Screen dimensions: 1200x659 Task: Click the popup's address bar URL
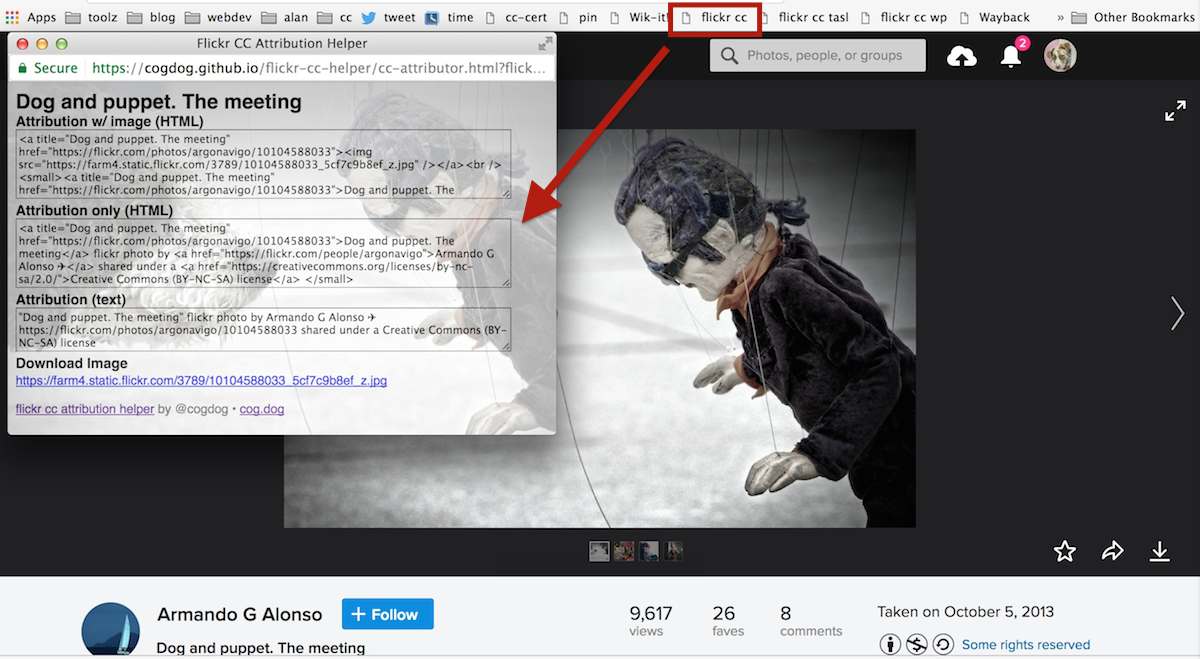(x=318, y=68)
